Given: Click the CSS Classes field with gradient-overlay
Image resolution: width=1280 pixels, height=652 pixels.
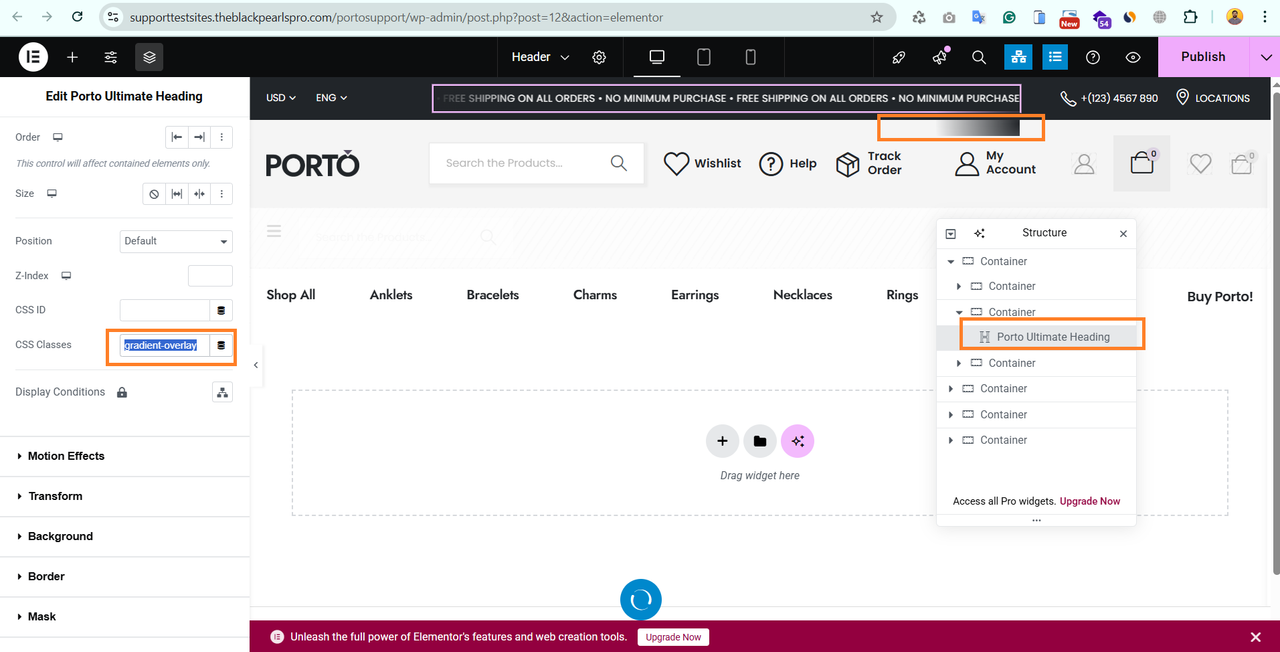Looking at the screenshot, I should (165, 345).
